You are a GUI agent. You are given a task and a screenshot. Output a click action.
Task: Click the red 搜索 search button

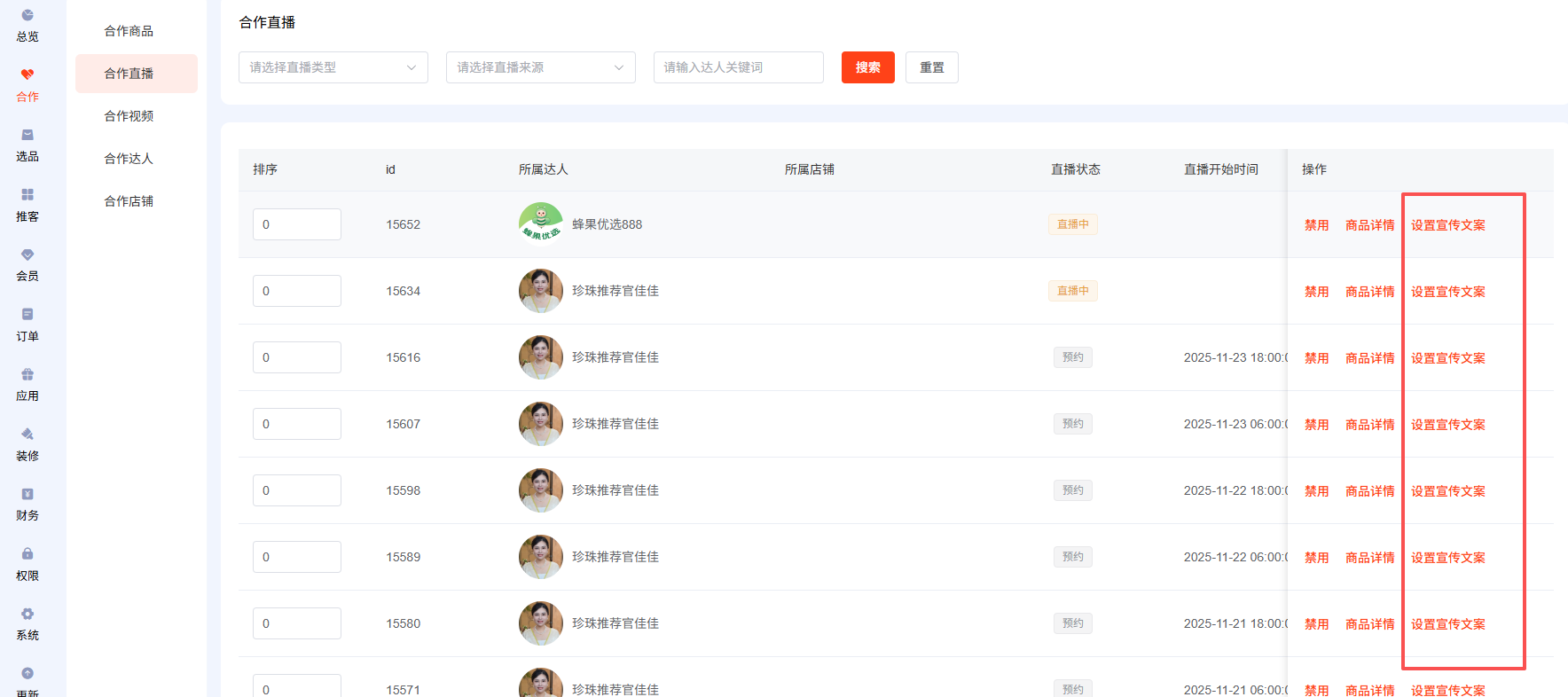[867, 67]
